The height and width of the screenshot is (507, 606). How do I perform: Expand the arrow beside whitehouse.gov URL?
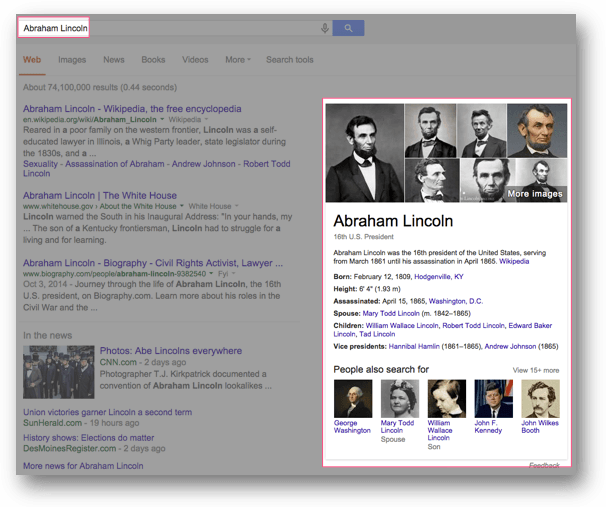(182, 206)
